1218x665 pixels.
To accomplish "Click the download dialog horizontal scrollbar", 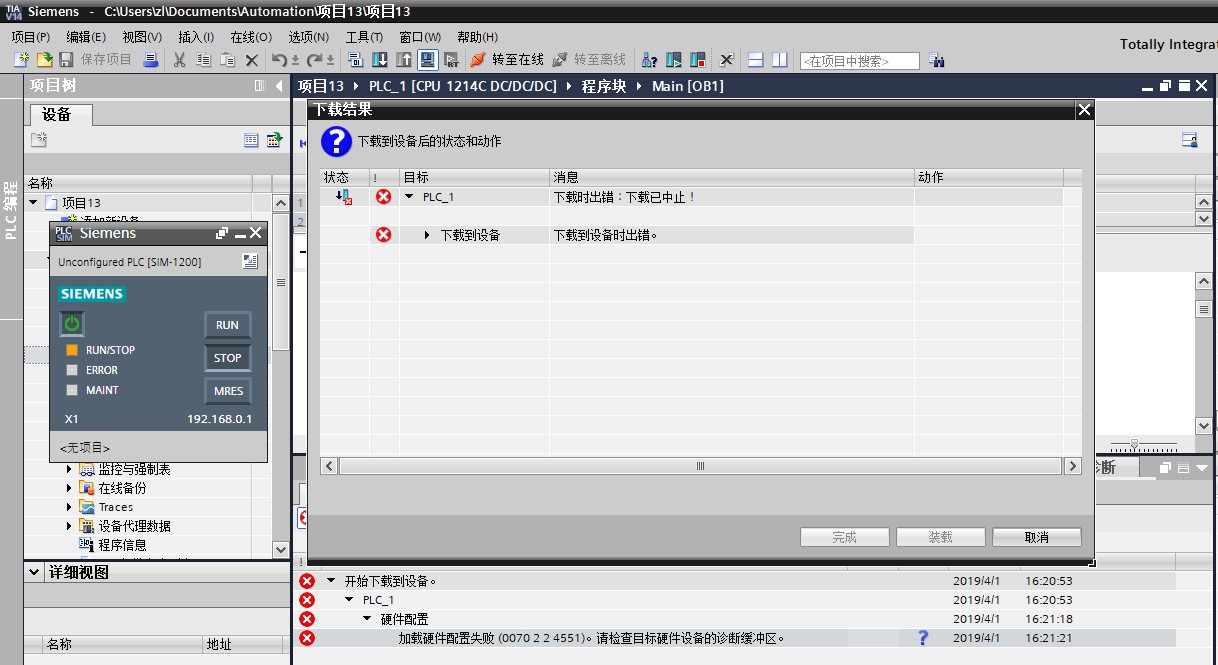I will (700, 466).
